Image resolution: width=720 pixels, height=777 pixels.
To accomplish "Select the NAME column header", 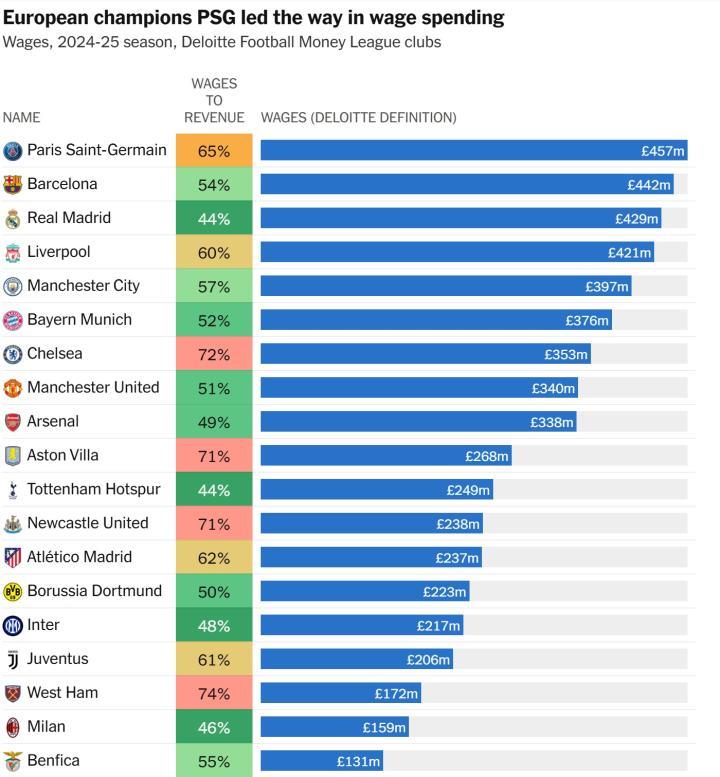I will [21, 117].
